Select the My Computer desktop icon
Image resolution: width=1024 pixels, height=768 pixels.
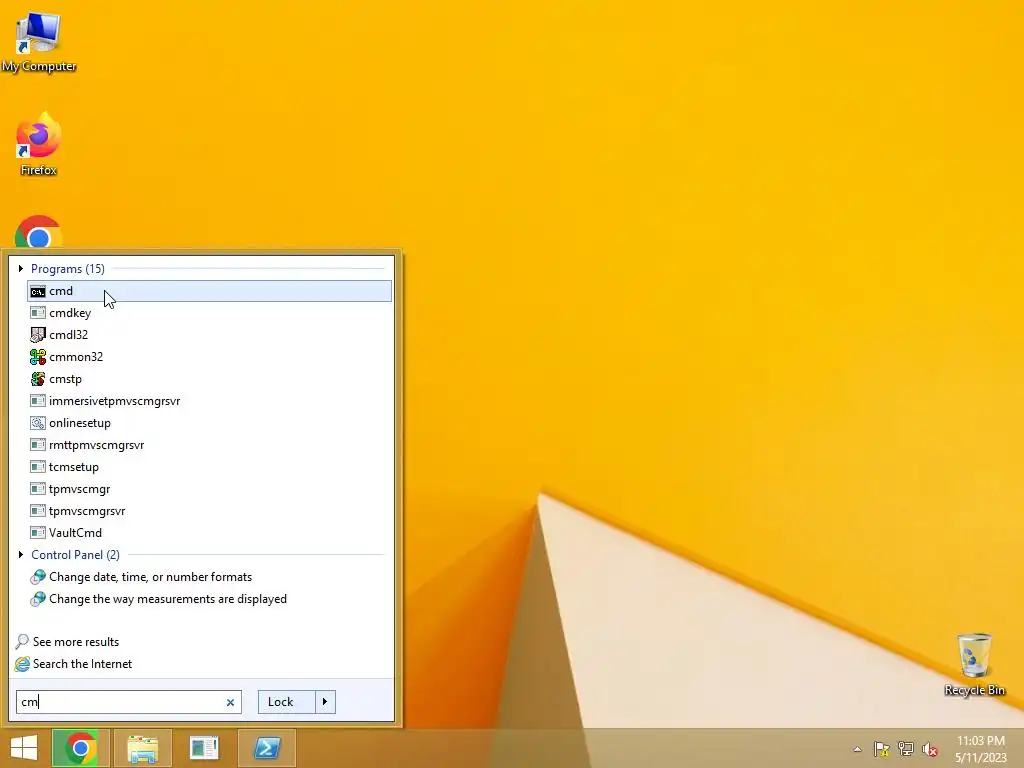coord(39,42)
